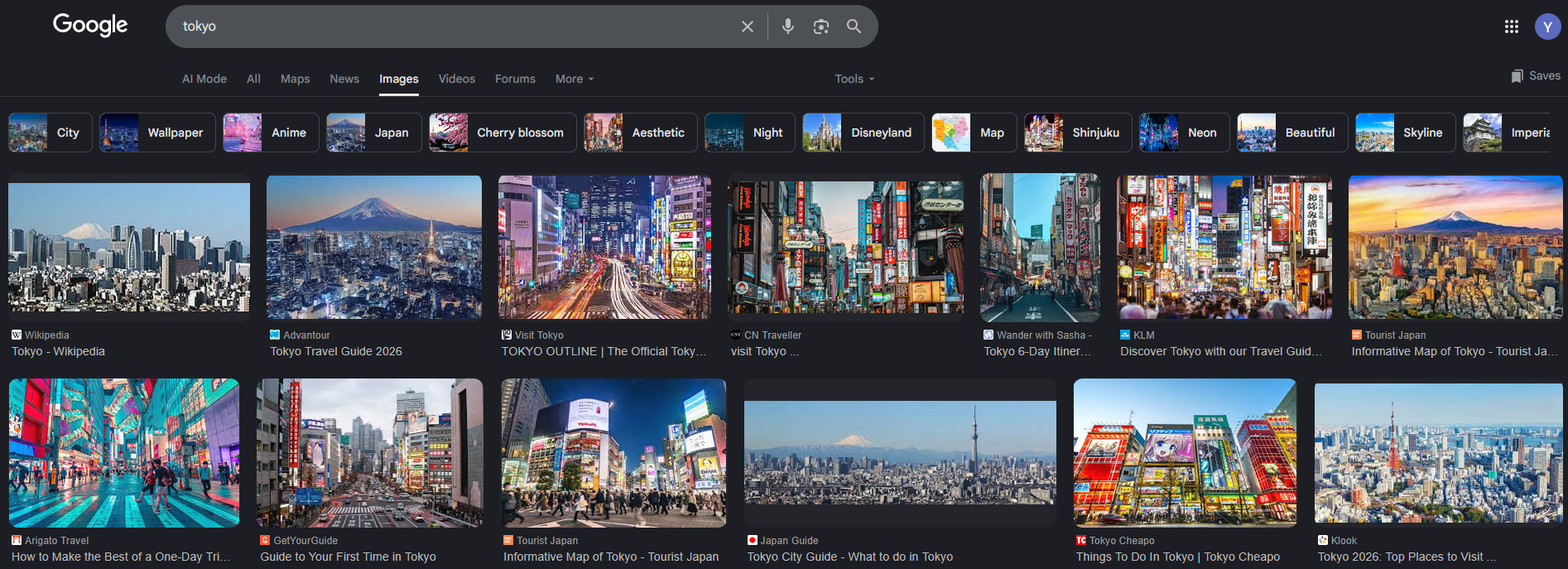Screen dimensions: 1568x569
Task: Open the Wikipedia Tokyo skyline thumbnail
Action: coord(129,248)
